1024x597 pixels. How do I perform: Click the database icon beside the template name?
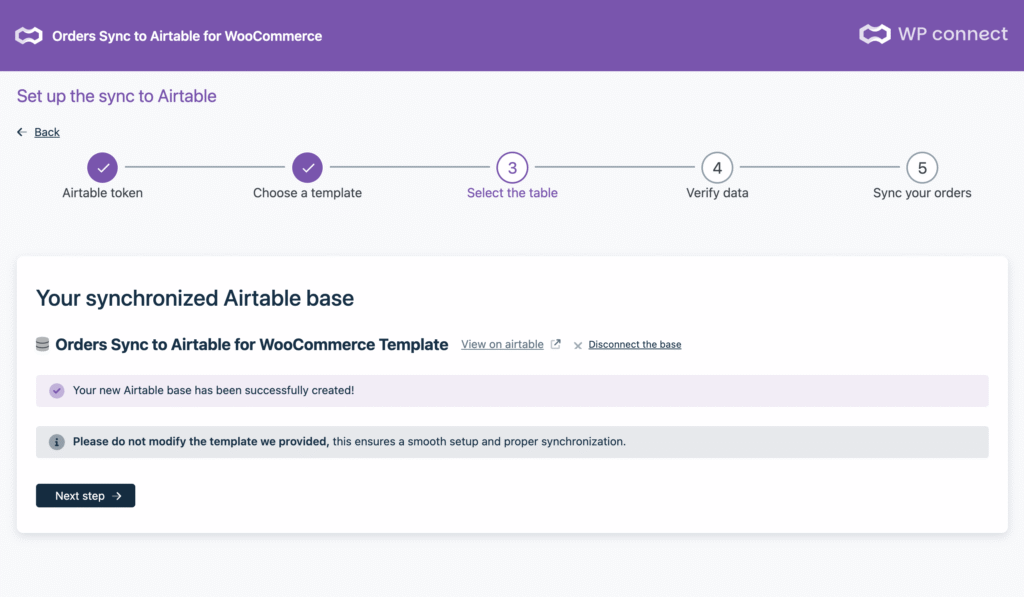(x=42, y=344)
